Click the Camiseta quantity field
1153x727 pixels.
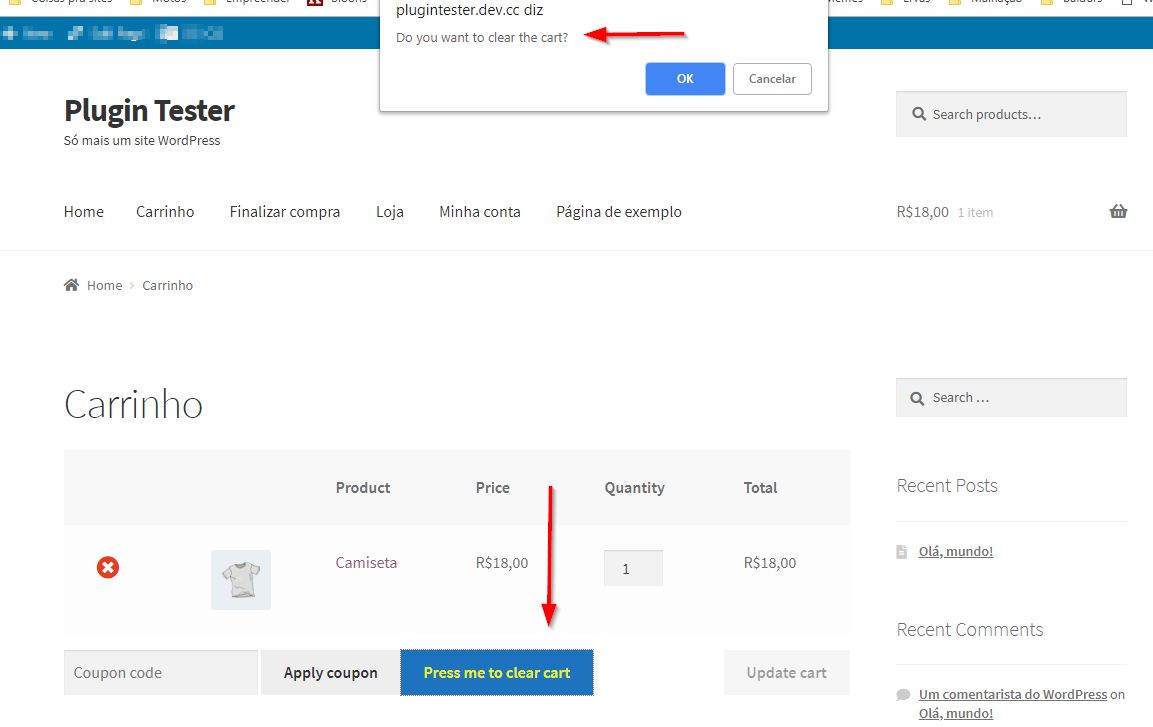[x=633, y=568]
